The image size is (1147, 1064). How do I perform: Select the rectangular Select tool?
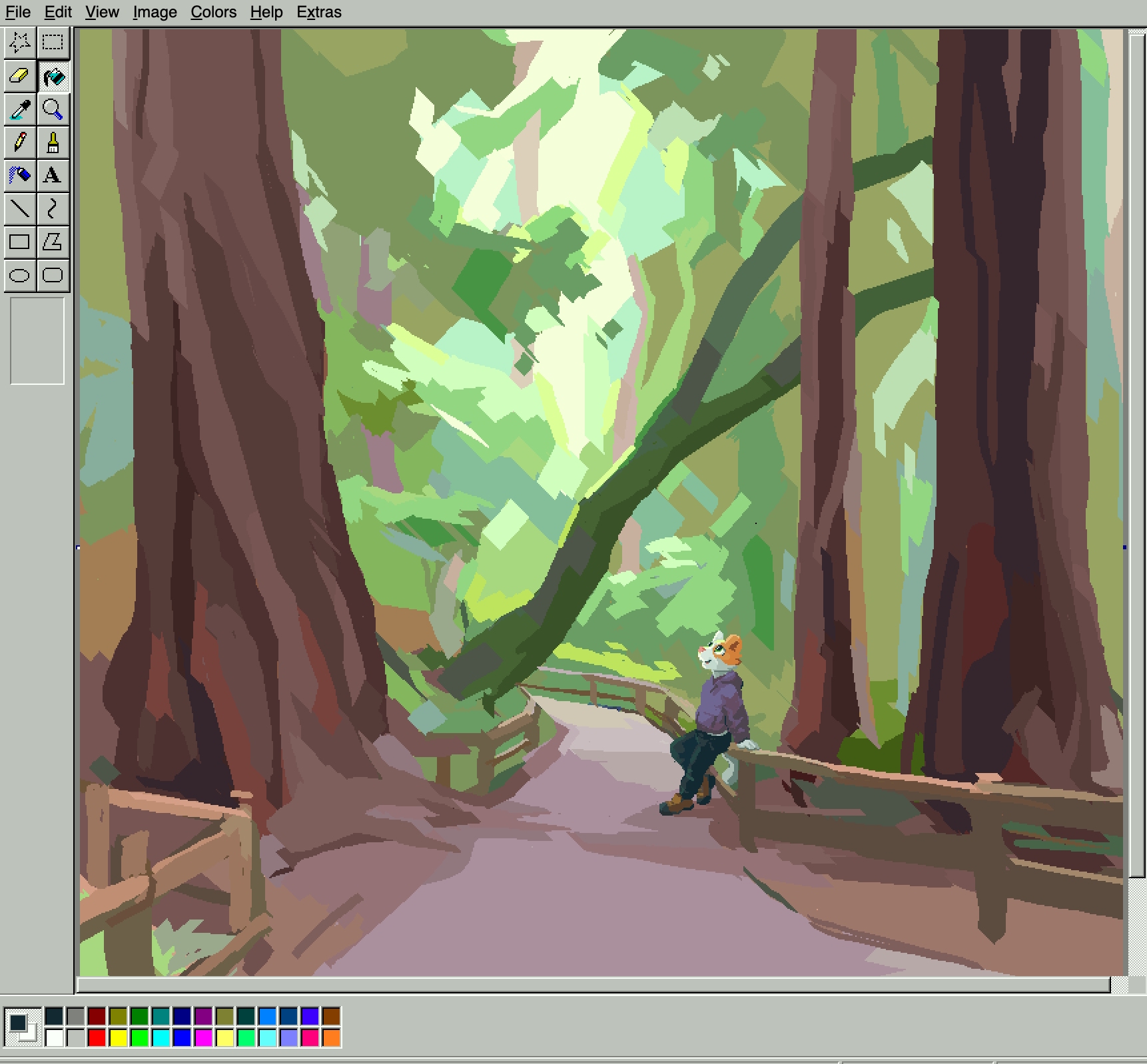[53, 43]
